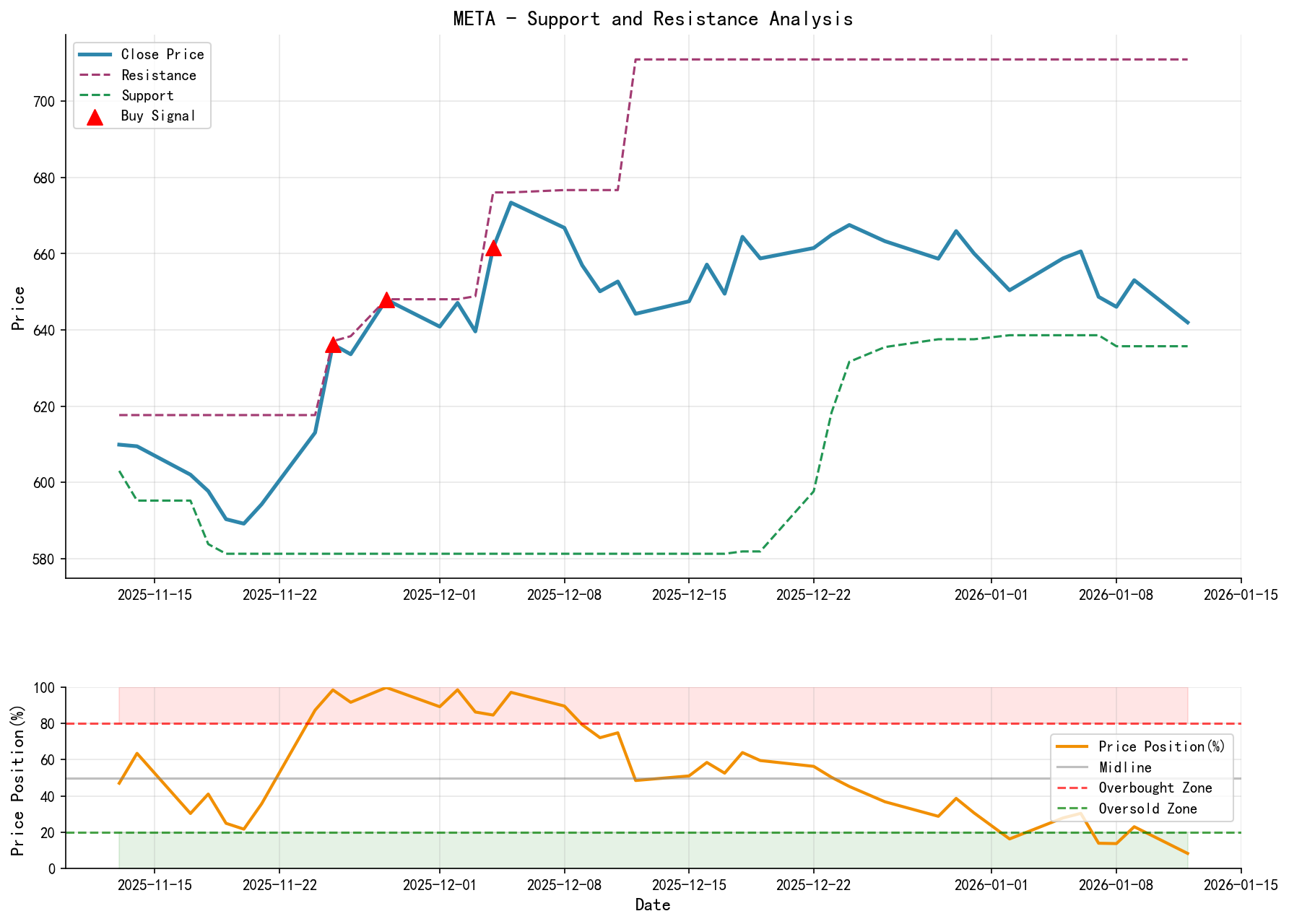Select the blue Close Price legend line sample
The width and height of the screenshot is (1289, 924).
(x=95, y=54)
